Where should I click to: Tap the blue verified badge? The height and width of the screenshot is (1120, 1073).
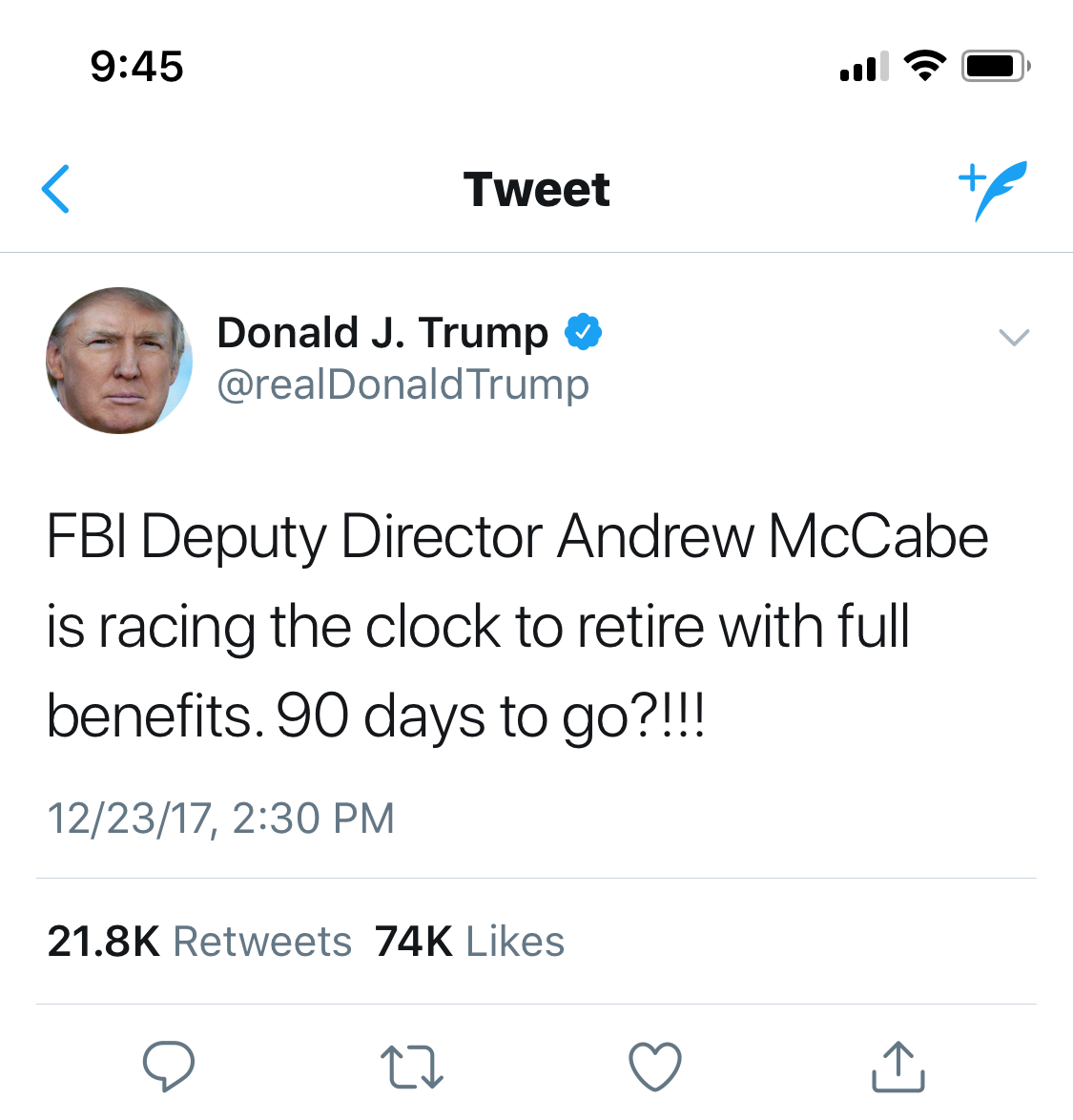point(583,332)
